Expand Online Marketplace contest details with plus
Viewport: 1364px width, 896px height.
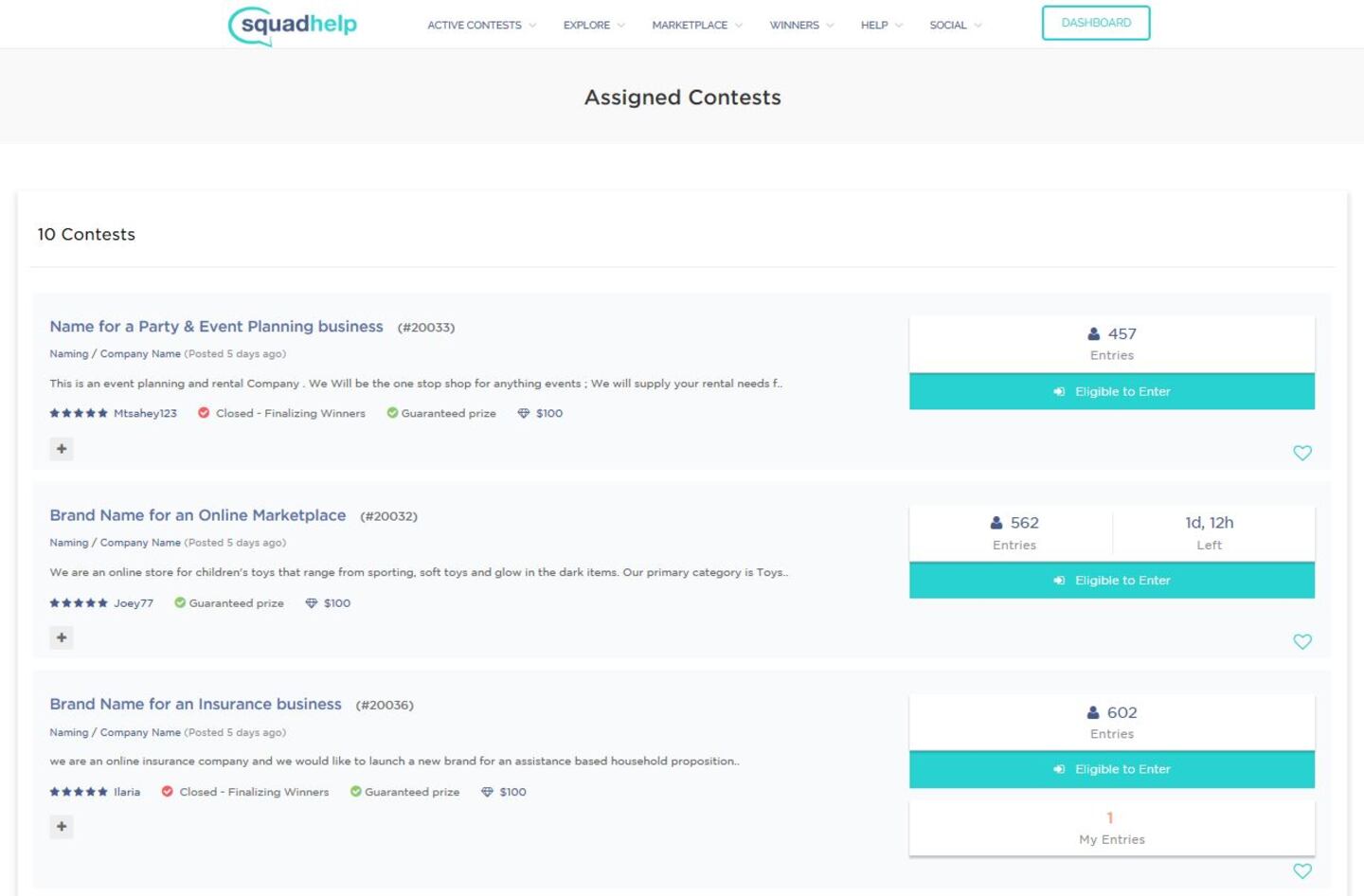[x=62, y=637]
